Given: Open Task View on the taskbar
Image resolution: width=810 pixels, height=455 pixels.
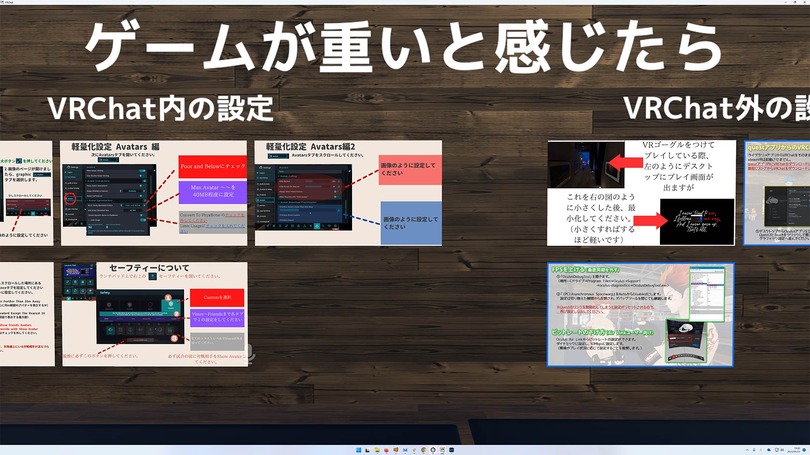Looking at the screenshot, I should (367, 450).
